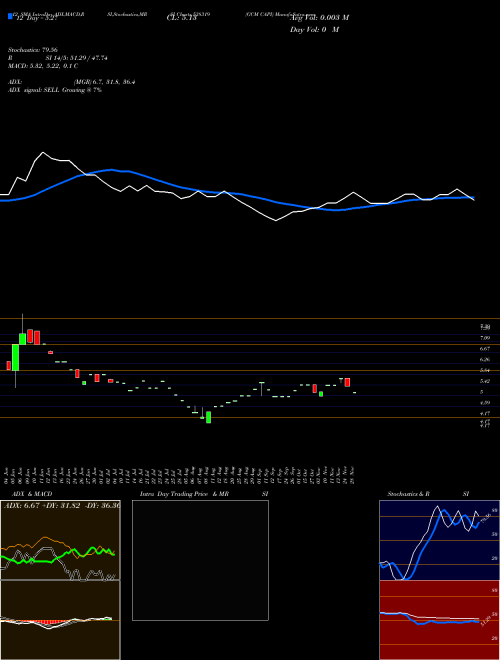Click the lowest green candlestick in August
The height and width of the screenshot is (660, 500).
(208, 417)
